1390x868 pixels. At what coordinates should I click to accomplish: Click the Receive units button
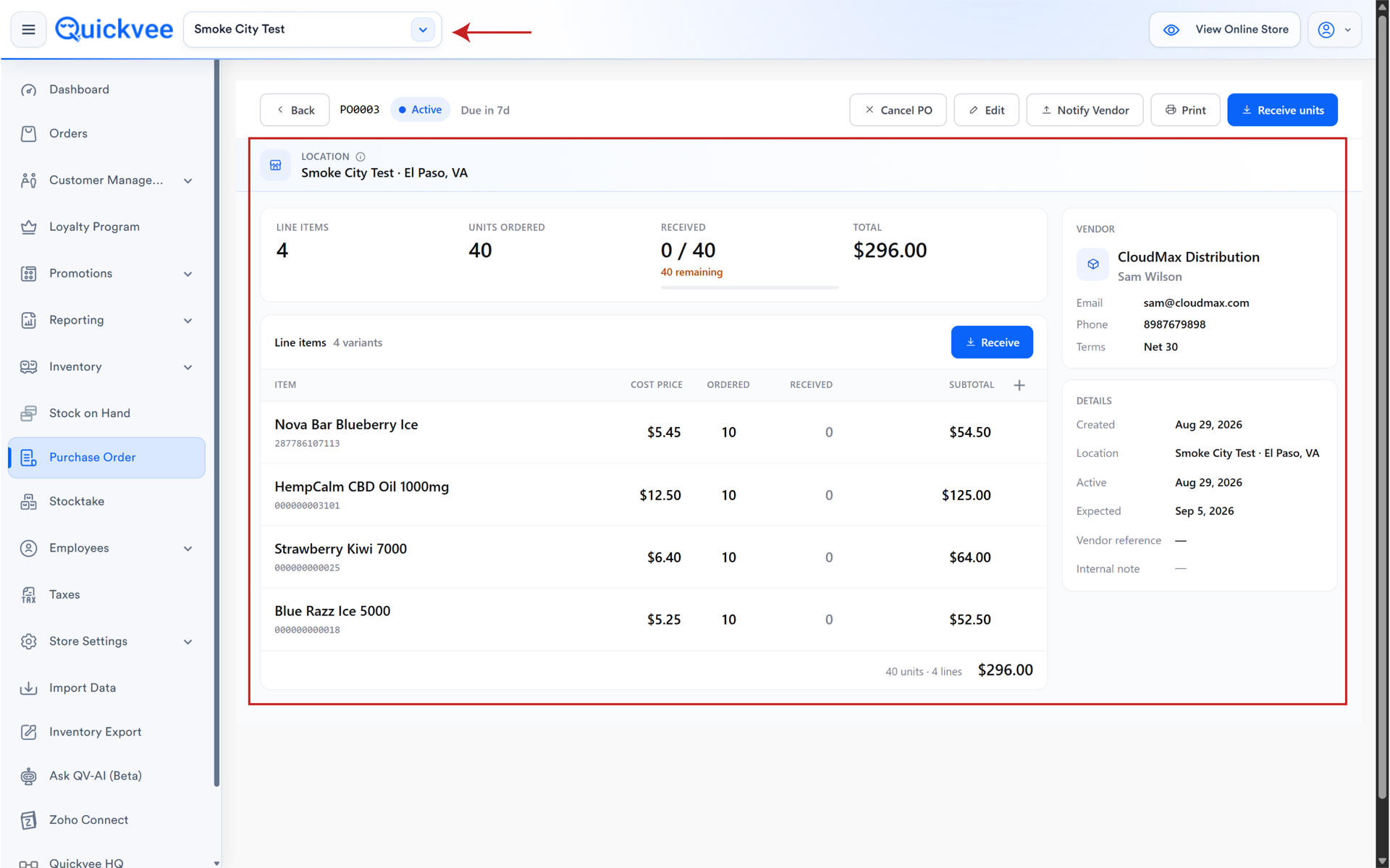[x=1282, y=110]
